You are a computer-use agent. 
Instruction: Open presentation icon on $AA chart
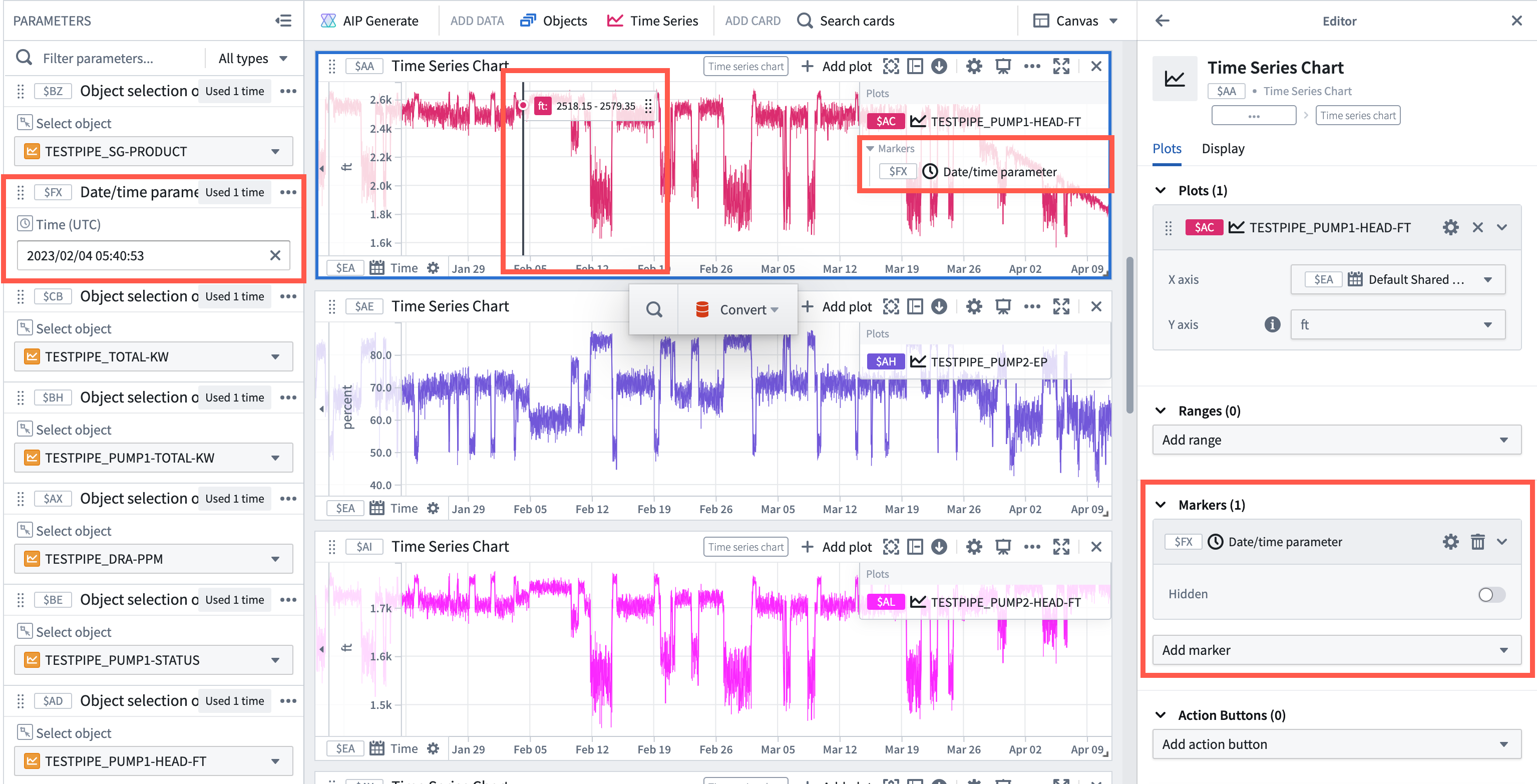(x=1003, y=66)
